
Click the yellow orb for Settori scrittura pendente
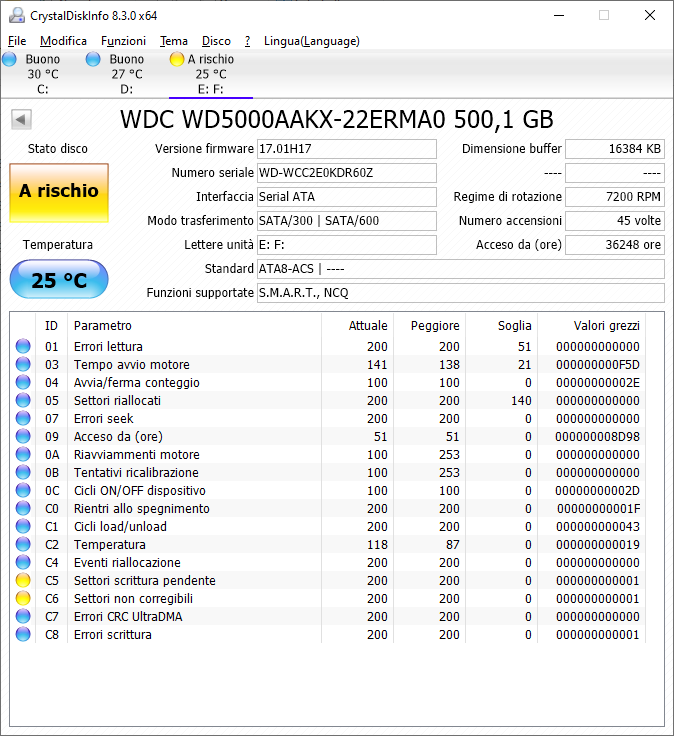tap(23, 580)
